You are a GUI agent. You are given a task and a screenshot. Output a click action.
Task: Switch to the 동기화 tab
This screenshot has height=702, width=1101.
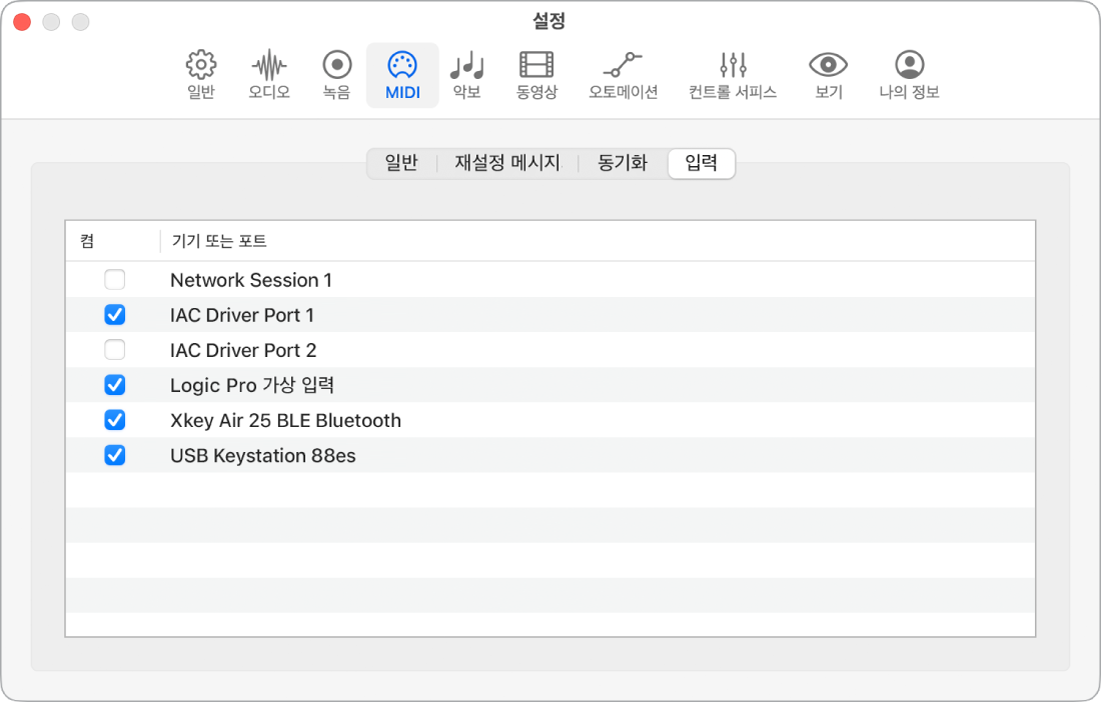pos(622,163)
